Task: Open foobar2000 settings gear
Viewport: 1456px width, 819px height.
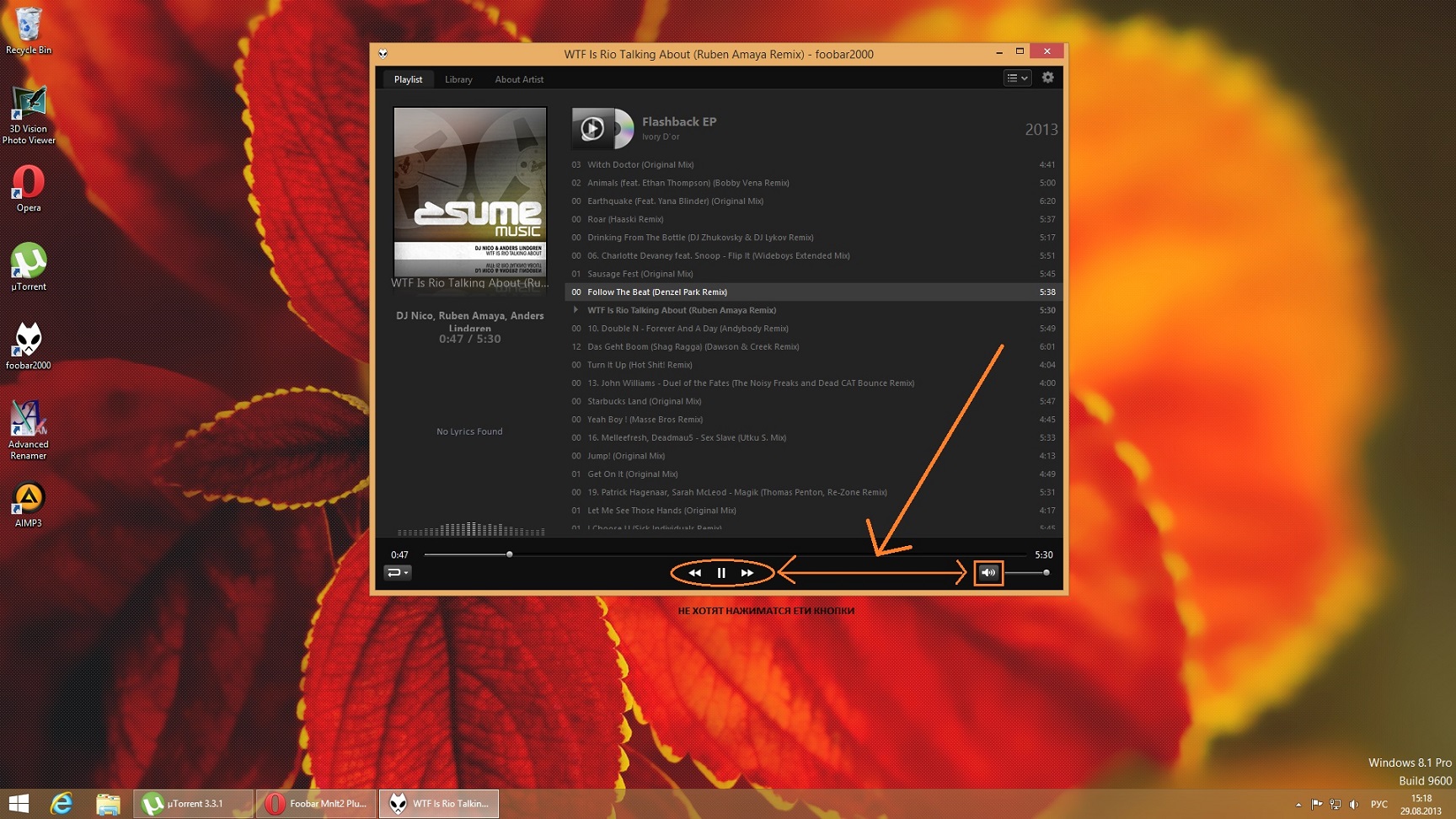Action: tap(1047, 78)
